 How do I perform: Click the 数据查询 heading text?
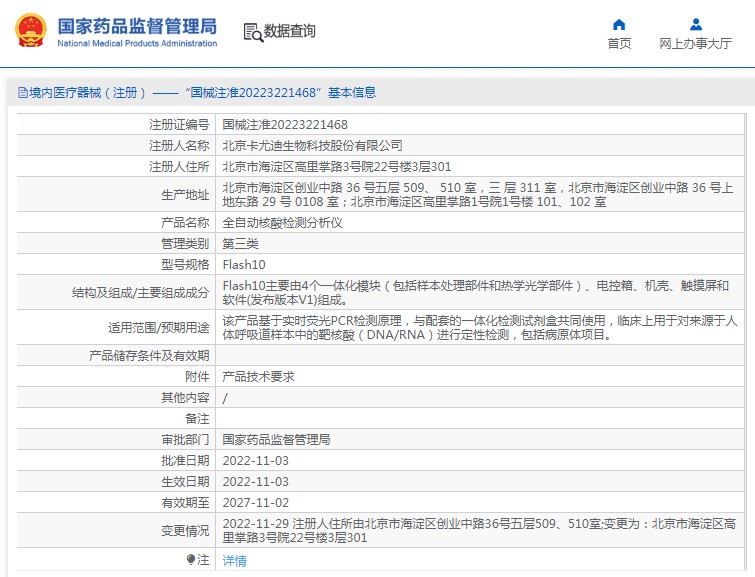289,31
